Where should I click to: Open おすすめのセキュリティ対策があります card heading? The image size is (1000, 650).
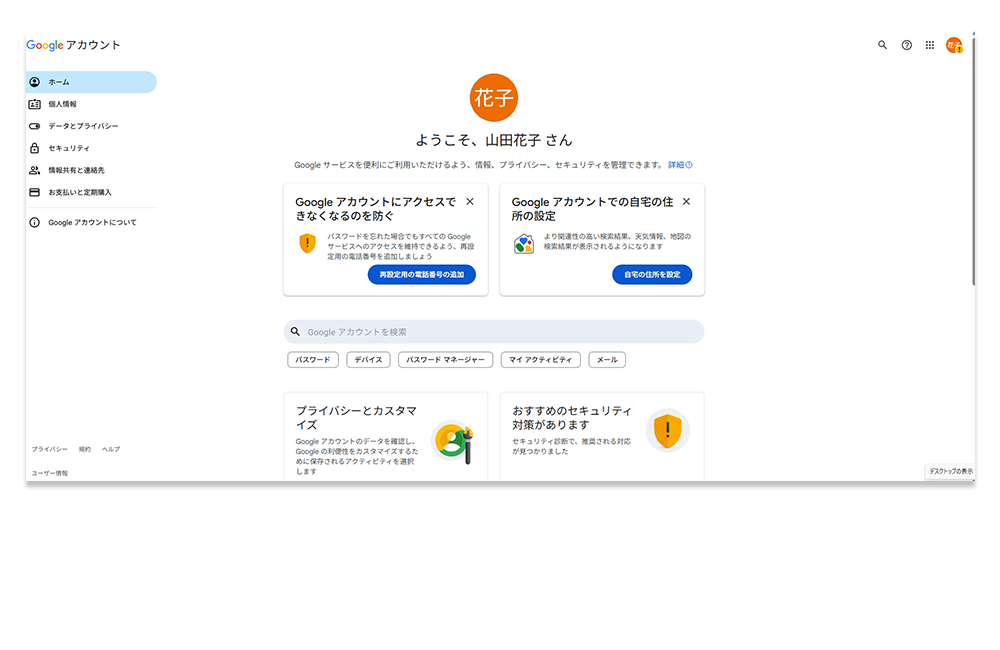pos(571,418)
